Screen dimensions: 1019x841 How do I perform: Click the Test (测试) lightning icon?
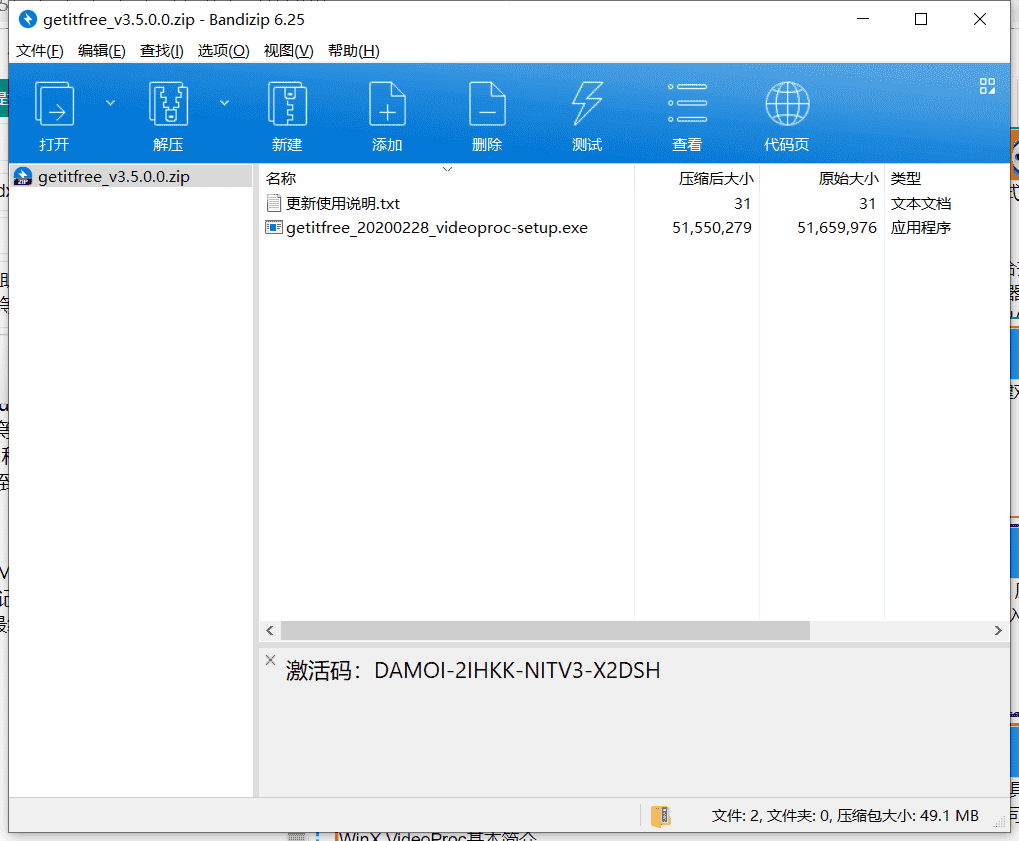pyautogui.click(x=587, y=103)
